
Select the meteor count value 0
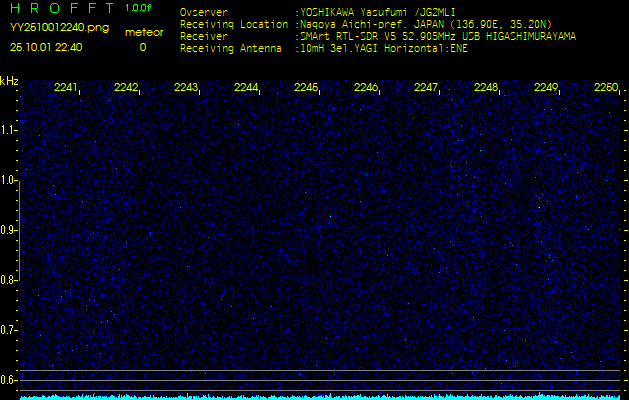point(142,47)
